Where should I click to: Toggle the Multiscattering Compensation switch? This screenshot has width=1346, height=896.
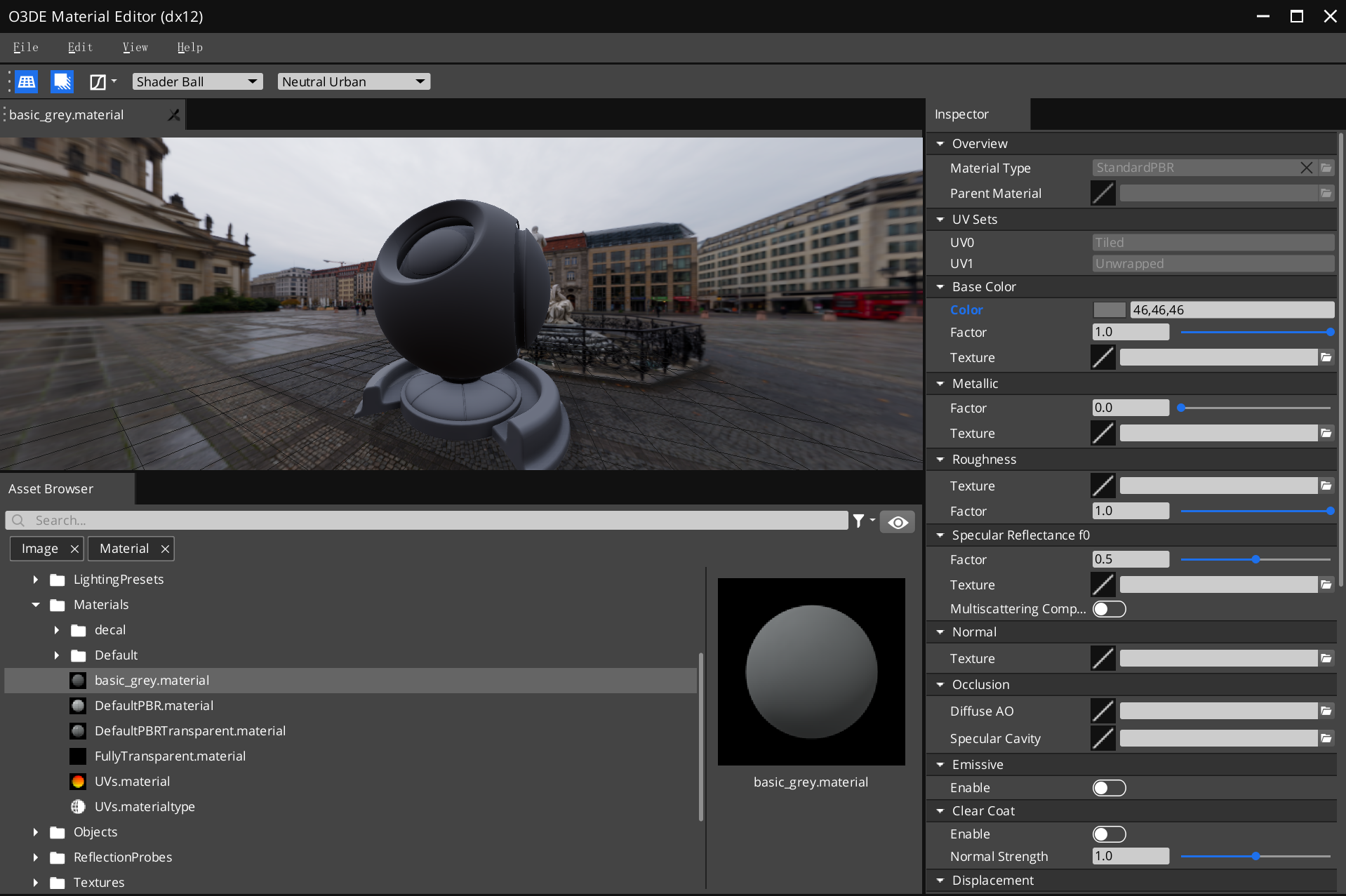[x=1109, y=609]
